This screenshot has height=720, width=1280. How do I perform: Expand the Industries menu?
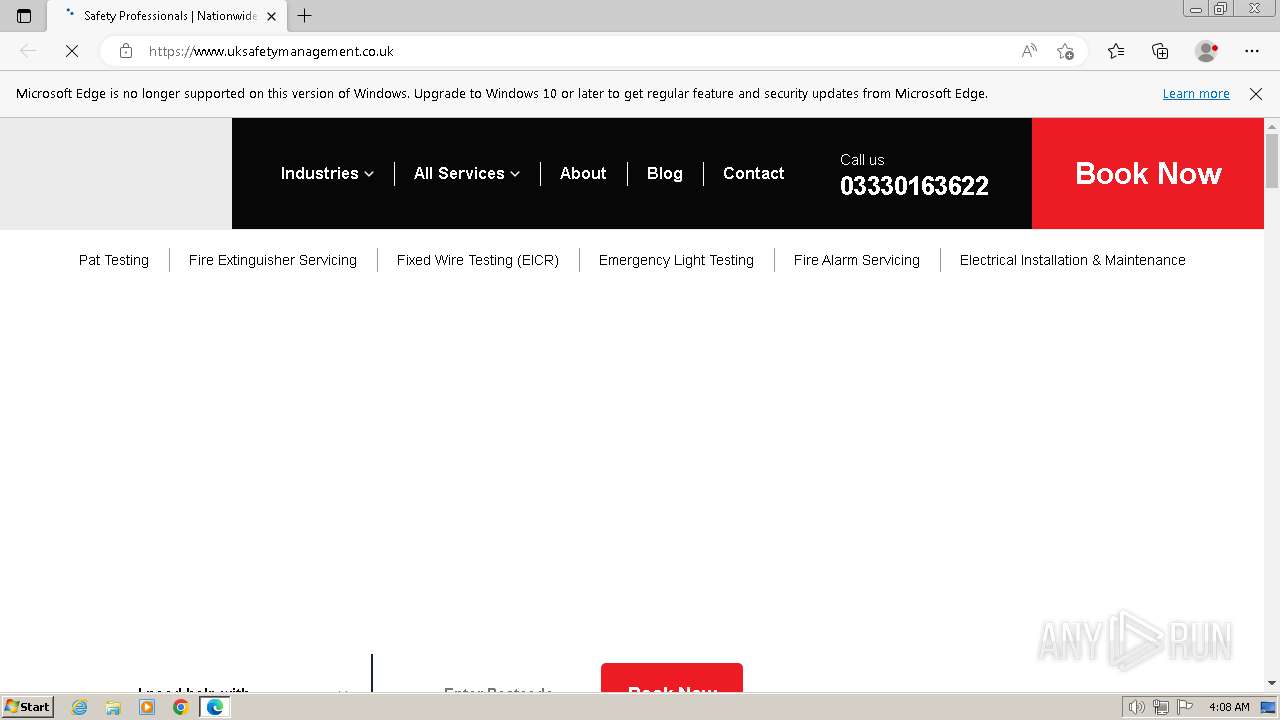tap(327, 173)
